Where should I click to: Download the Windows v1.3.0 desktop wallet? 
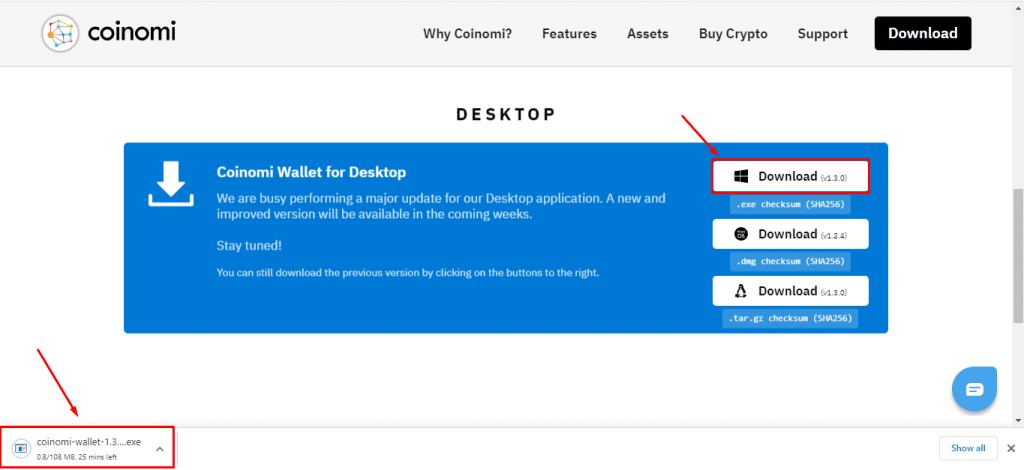point(790,176)
